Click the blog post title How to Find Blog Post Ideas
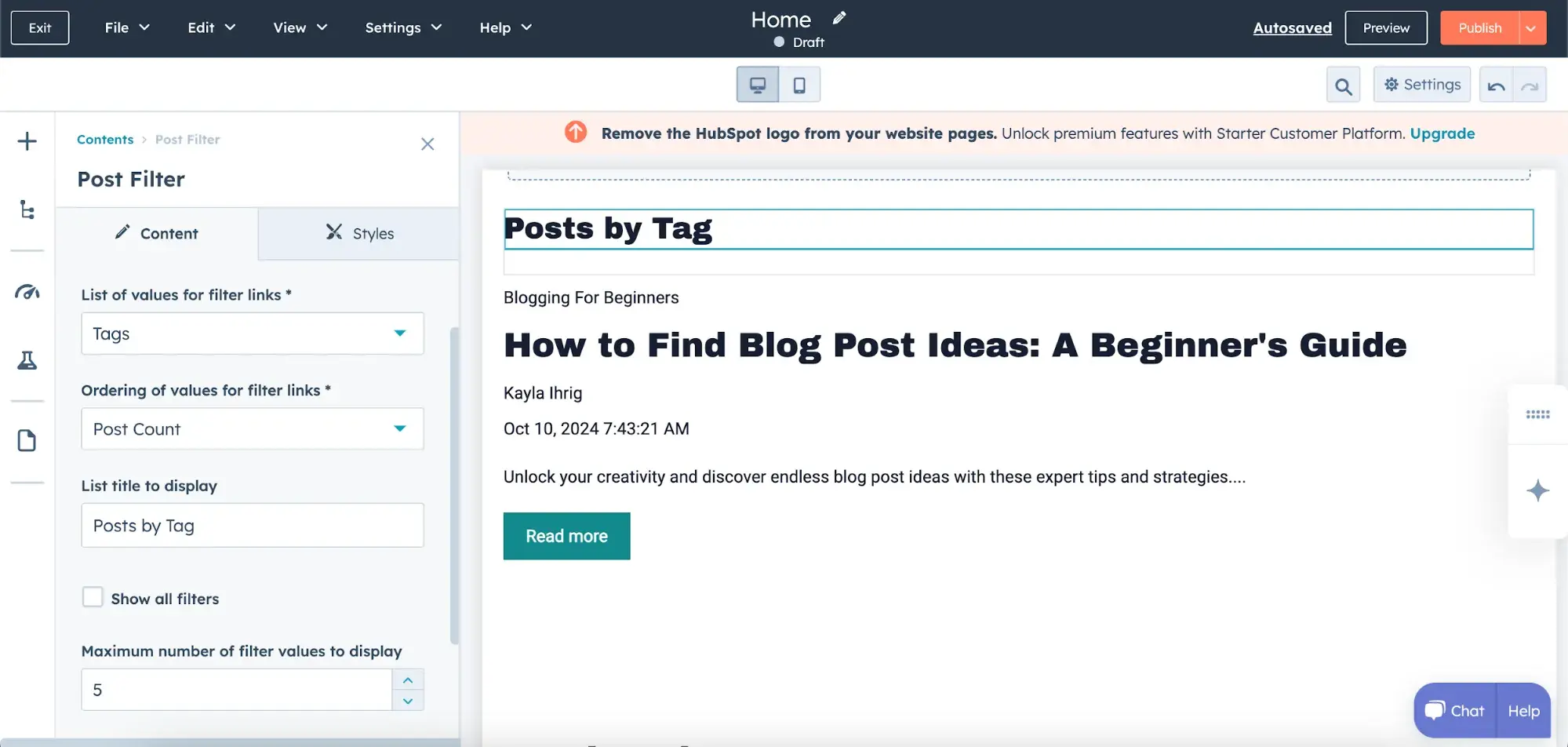This screenshot has width=1568, height=747. click(955, 345)
